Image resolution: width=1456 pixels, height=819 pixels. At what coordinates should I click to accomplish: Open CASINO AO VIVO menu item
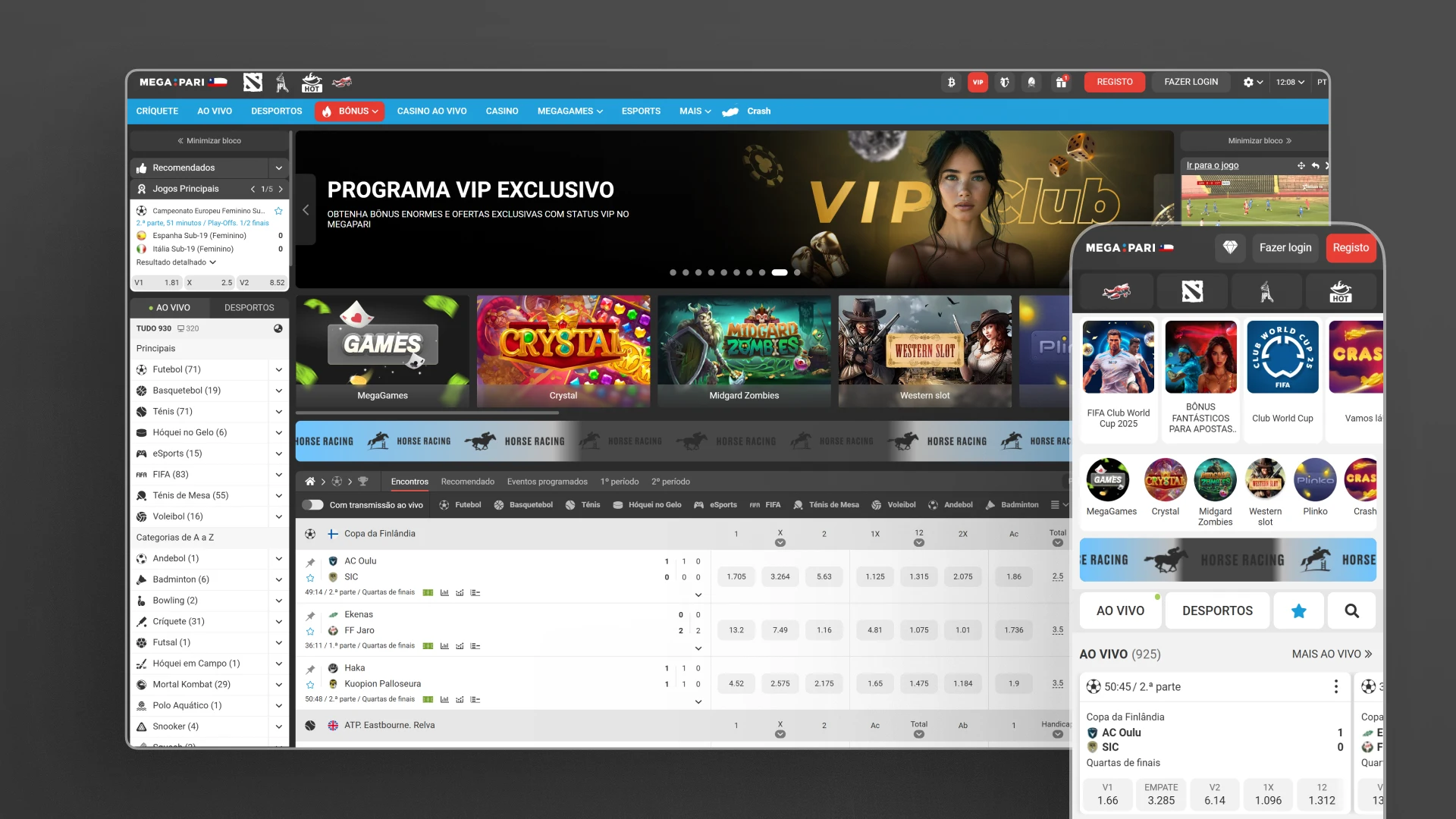point(431,111)
